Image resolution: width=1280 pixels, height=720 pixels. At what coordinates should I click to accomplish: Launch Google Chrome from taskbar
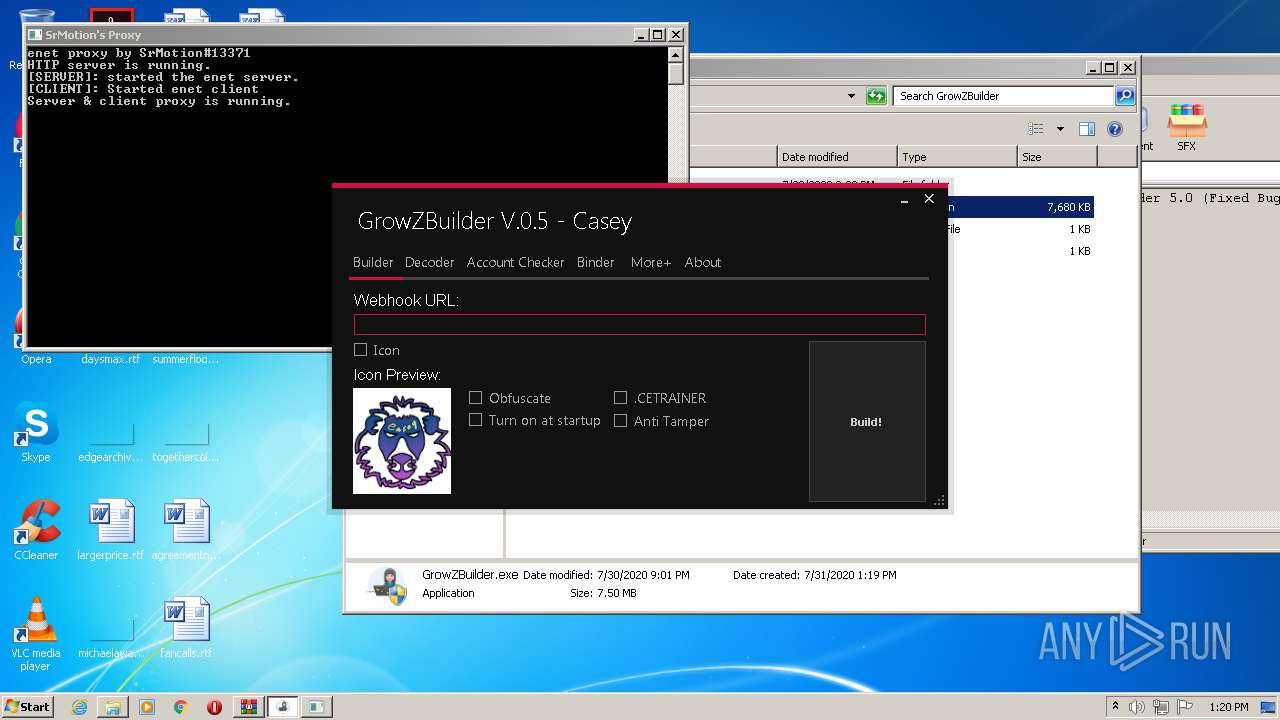click(181, 707)
